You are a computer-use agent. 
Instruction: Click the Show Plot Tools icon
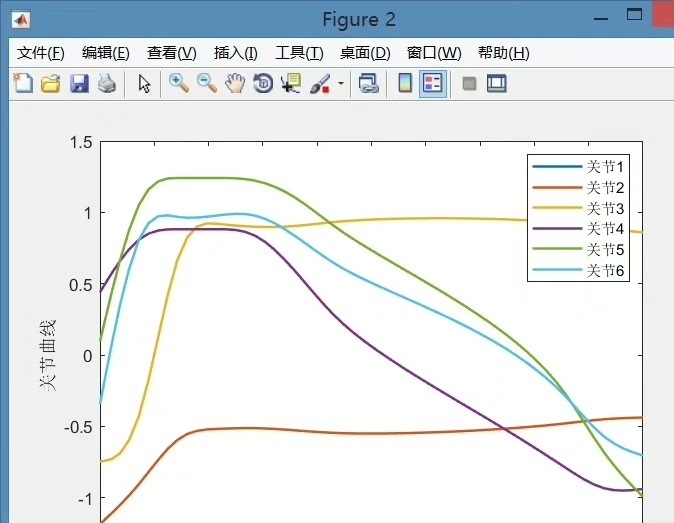(496, 83)
